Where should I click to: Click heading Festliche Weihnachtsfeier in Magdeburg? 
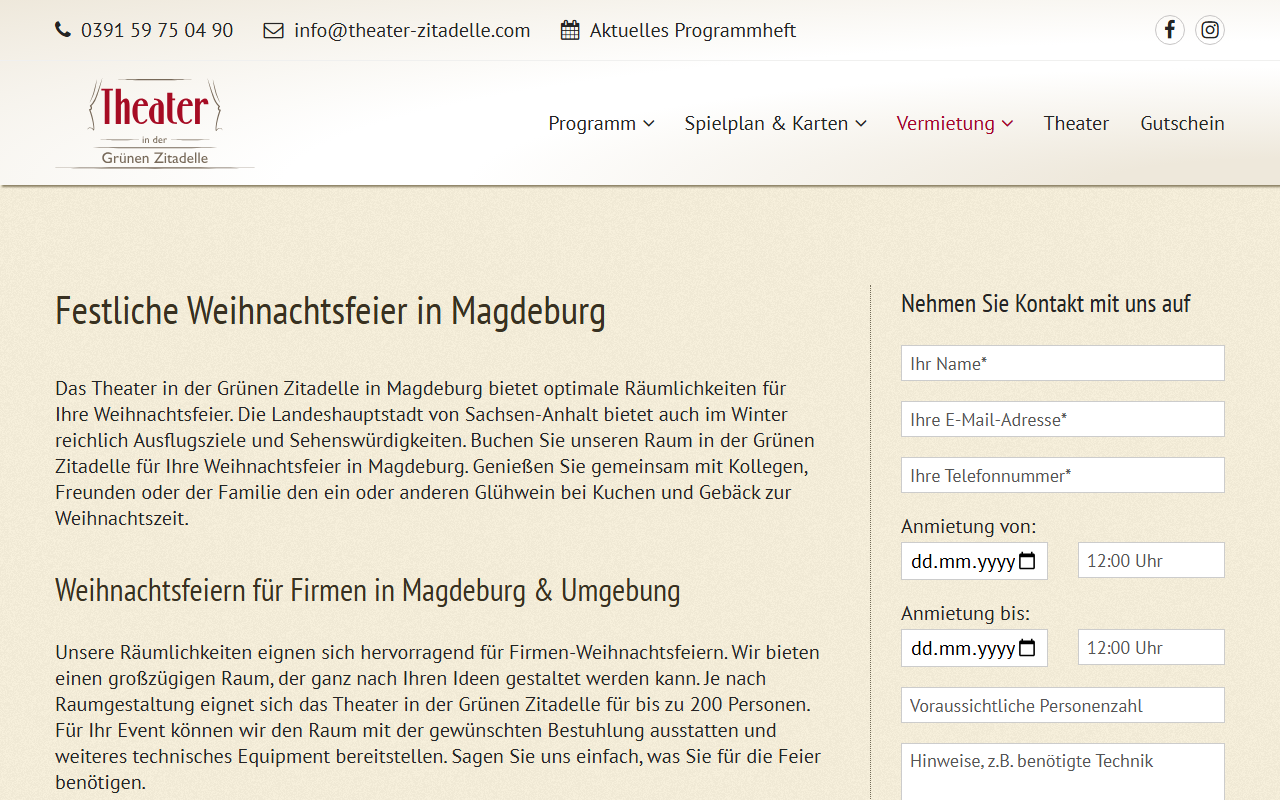tap(330, 311)
